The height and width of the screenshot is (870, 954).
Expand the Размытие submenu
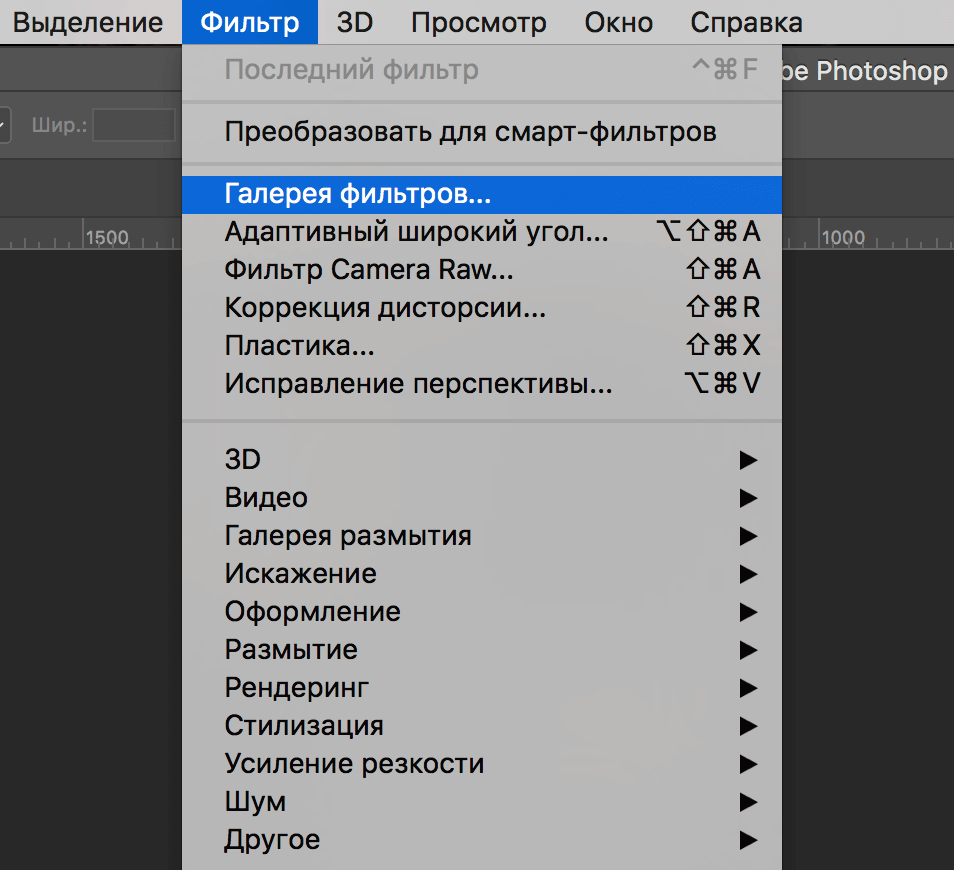pyautogui.click(x=290, y=649)
